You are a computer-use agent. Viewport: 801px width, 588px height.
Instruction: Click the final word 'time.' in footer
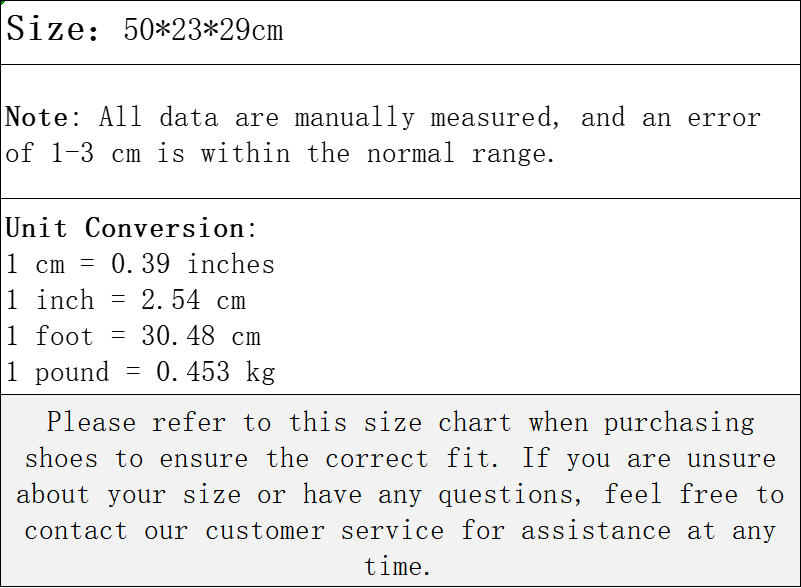397,567
